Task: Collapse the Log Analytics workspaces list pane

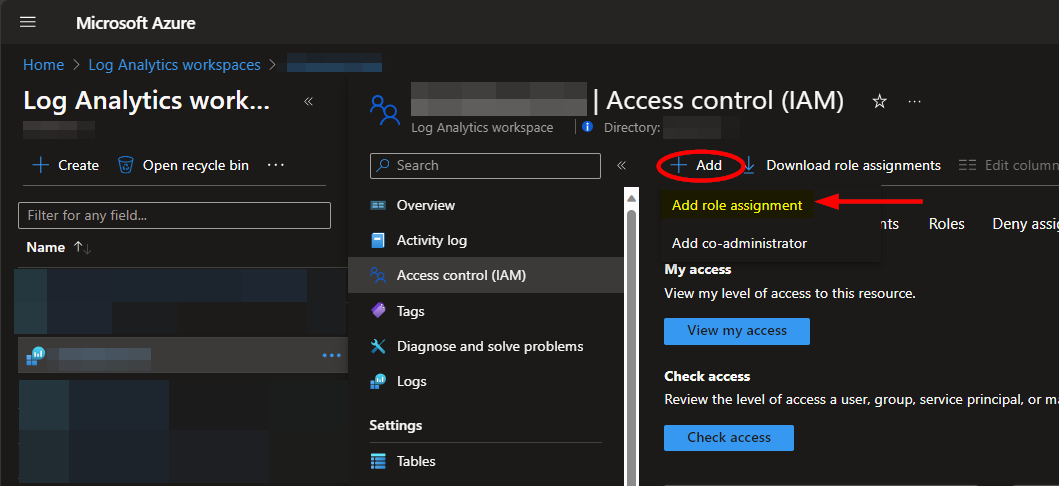Action: click(309, 101)
